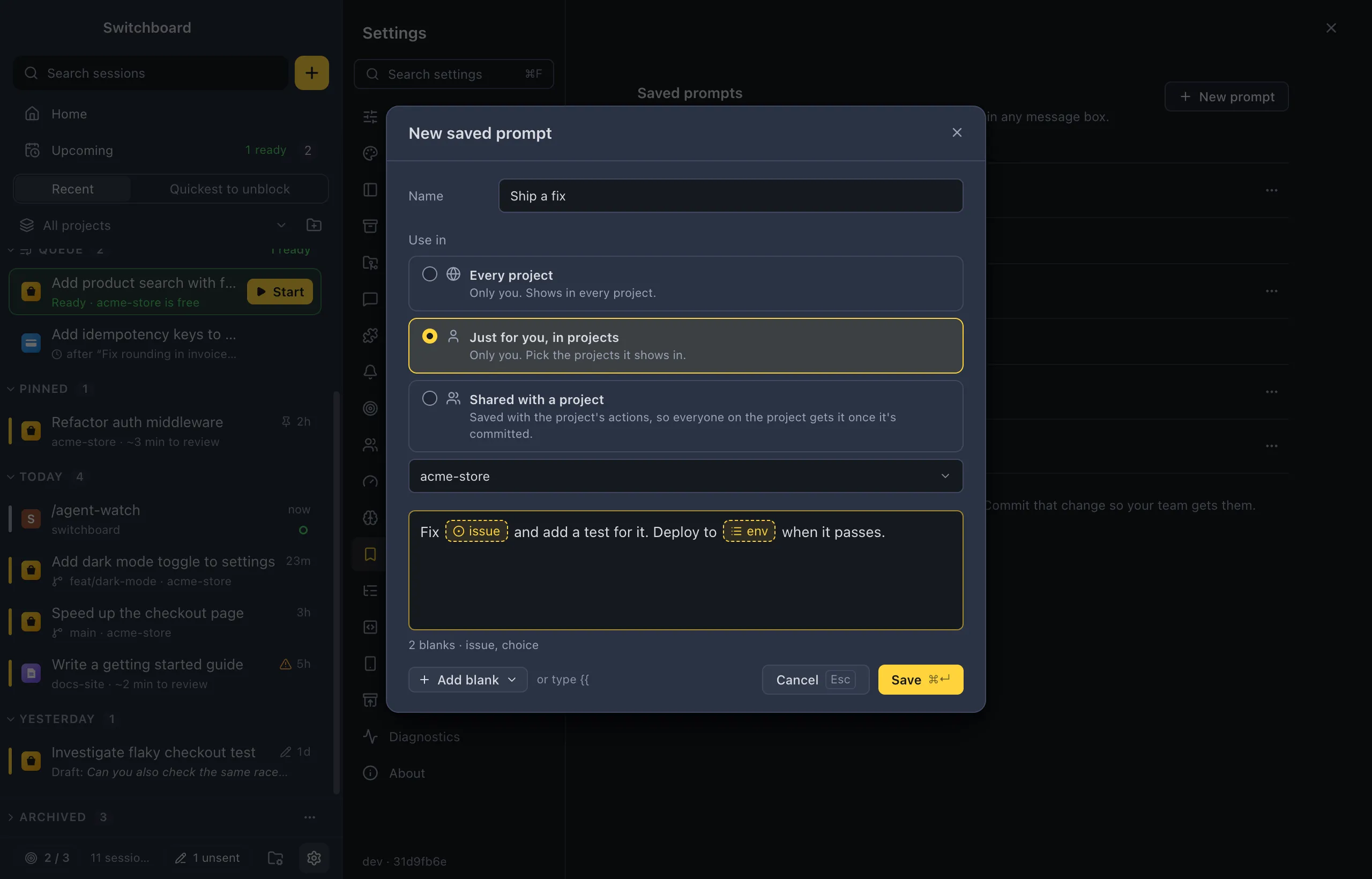Open the Add blank dropdown

pos(467,680)
